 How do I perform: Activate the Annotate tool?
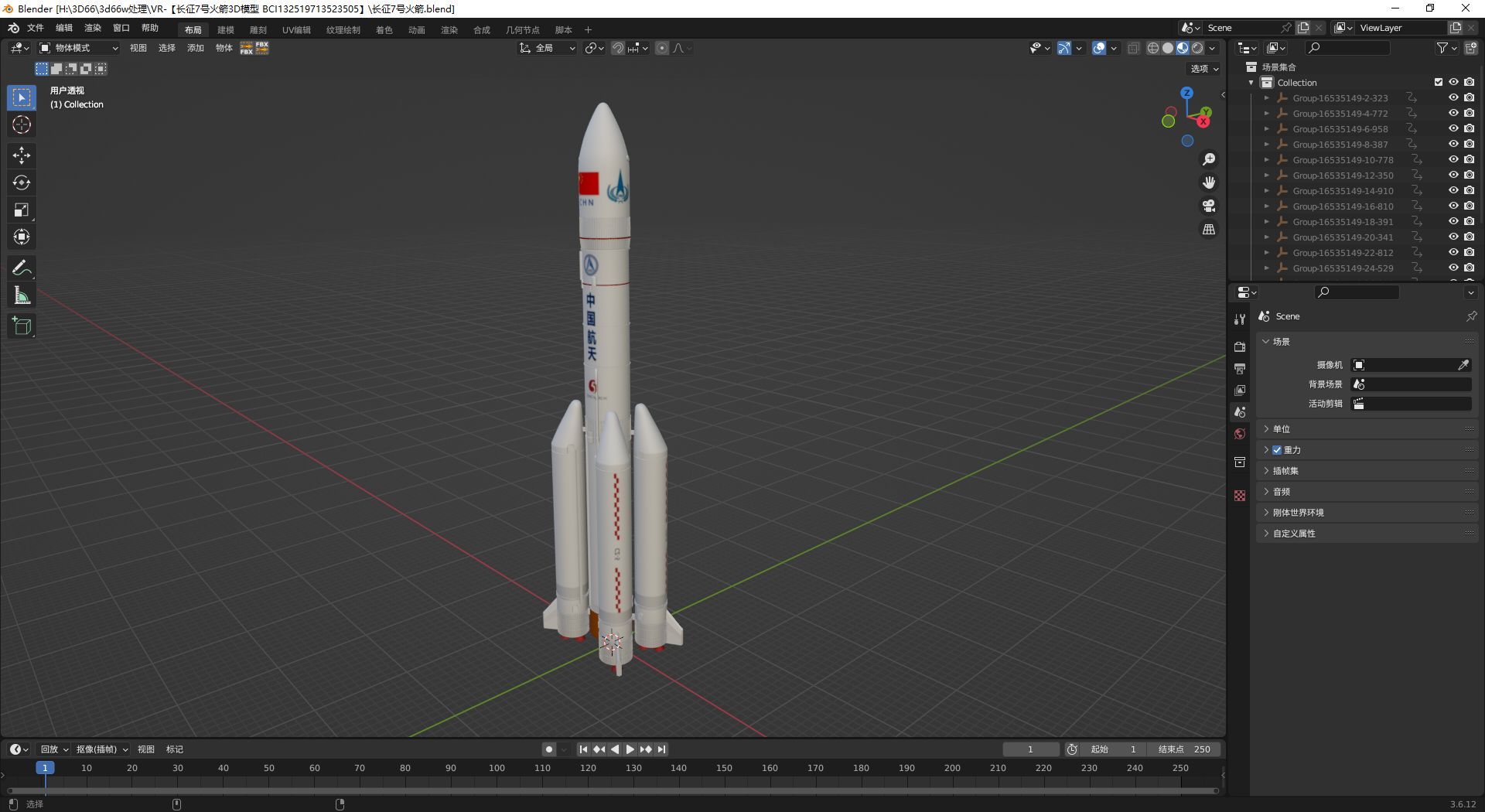pos(22,268)
